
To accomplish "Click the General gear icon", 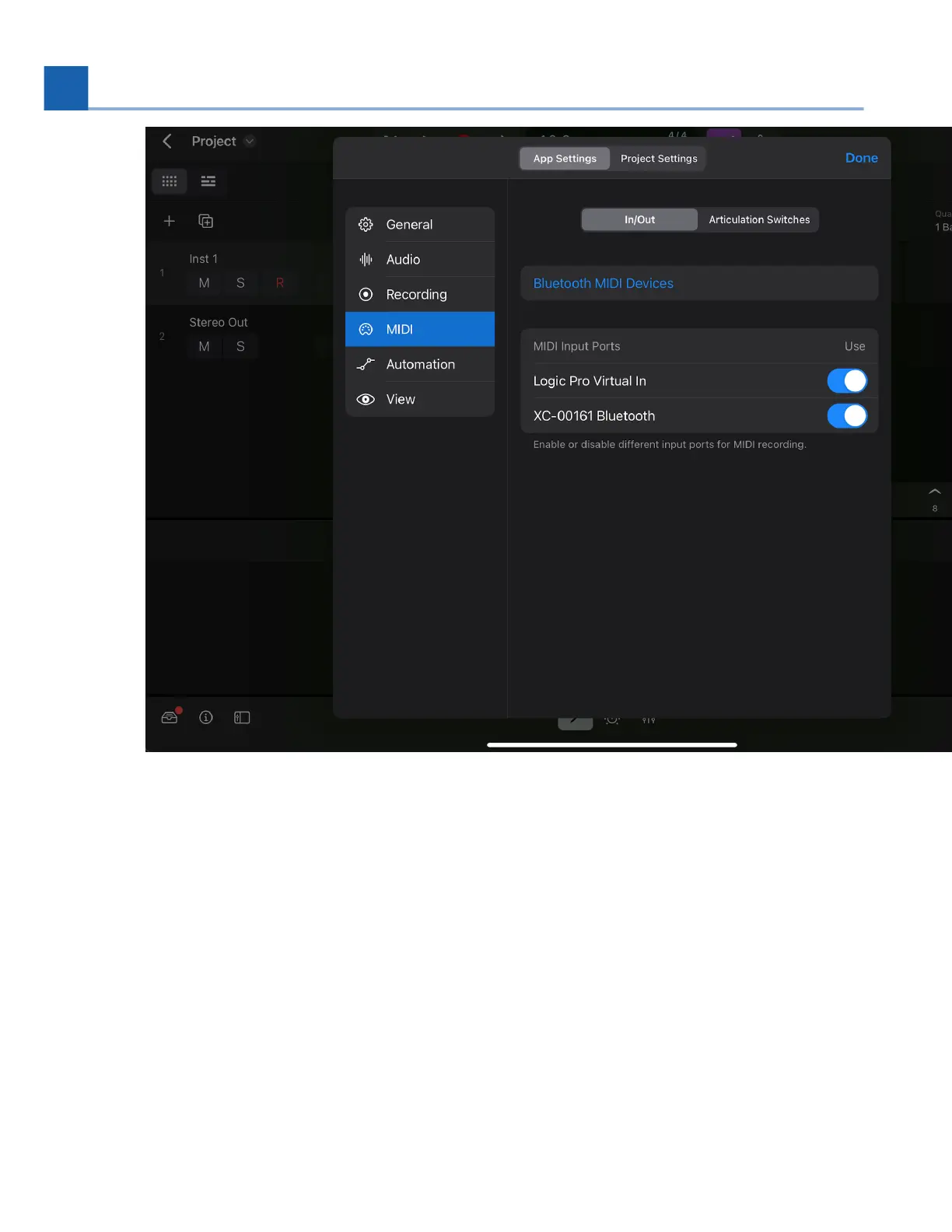I will (x=366, y=225).
